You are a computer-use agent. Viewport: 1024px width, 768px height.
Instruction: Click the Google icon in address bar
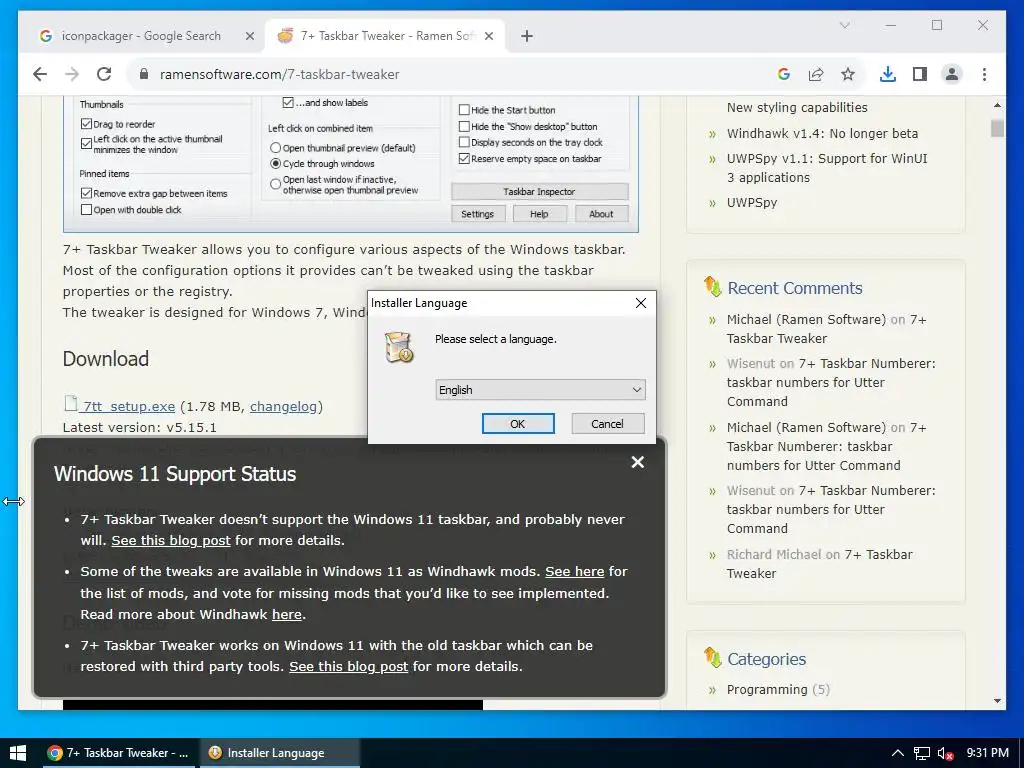coord(784,74)
